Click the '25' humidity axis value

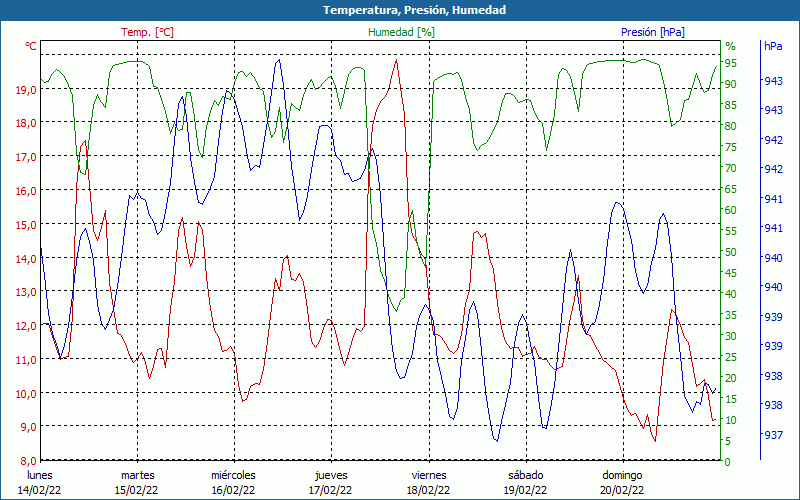coord(730,357)
